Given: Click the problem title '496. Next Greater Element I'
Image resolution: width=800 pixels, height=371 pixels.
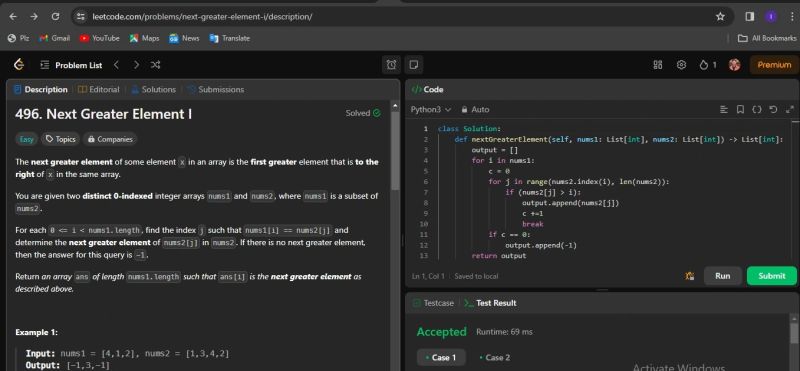Looking at the screenshot, I should pos(104,114).
